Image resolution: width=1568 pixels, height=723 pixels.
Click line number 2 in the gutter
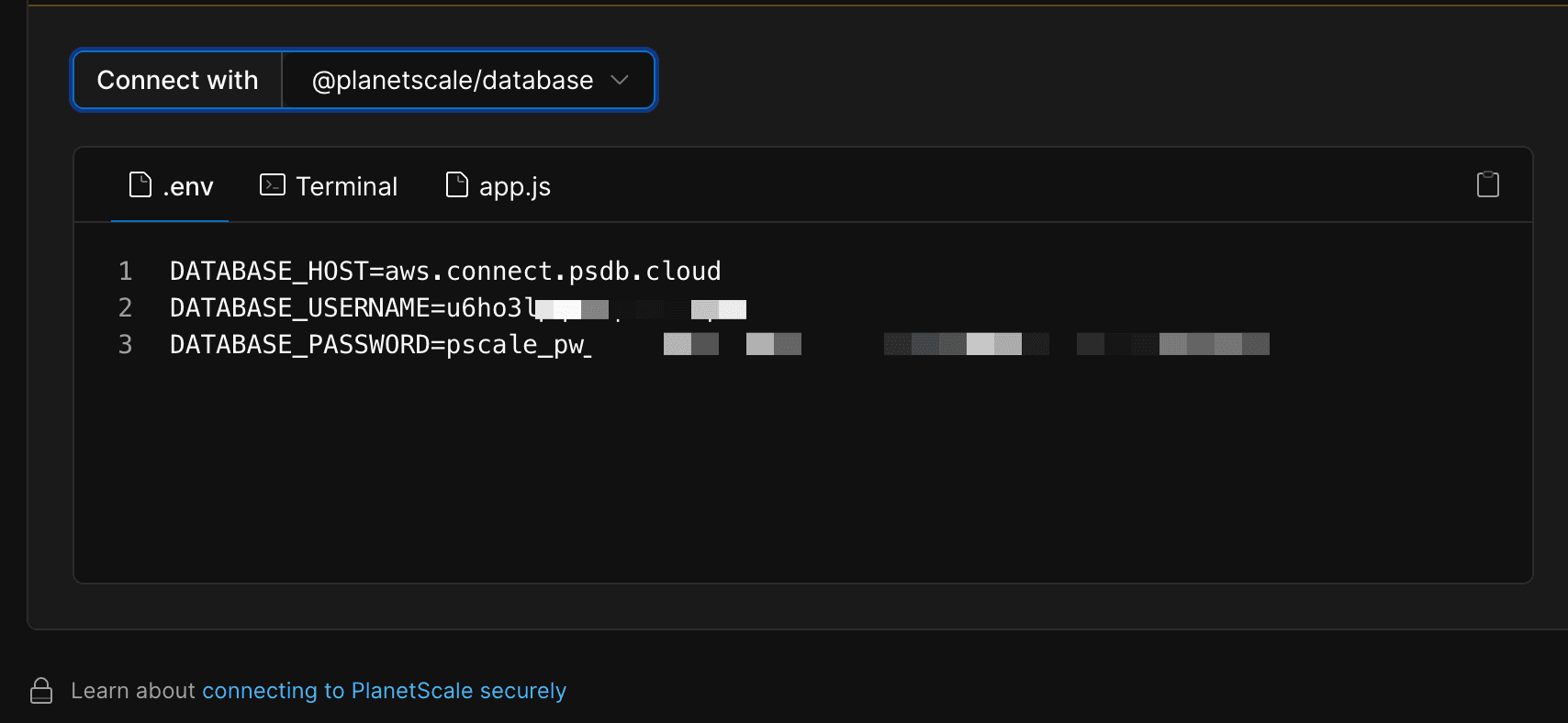(x=126, y=308)
